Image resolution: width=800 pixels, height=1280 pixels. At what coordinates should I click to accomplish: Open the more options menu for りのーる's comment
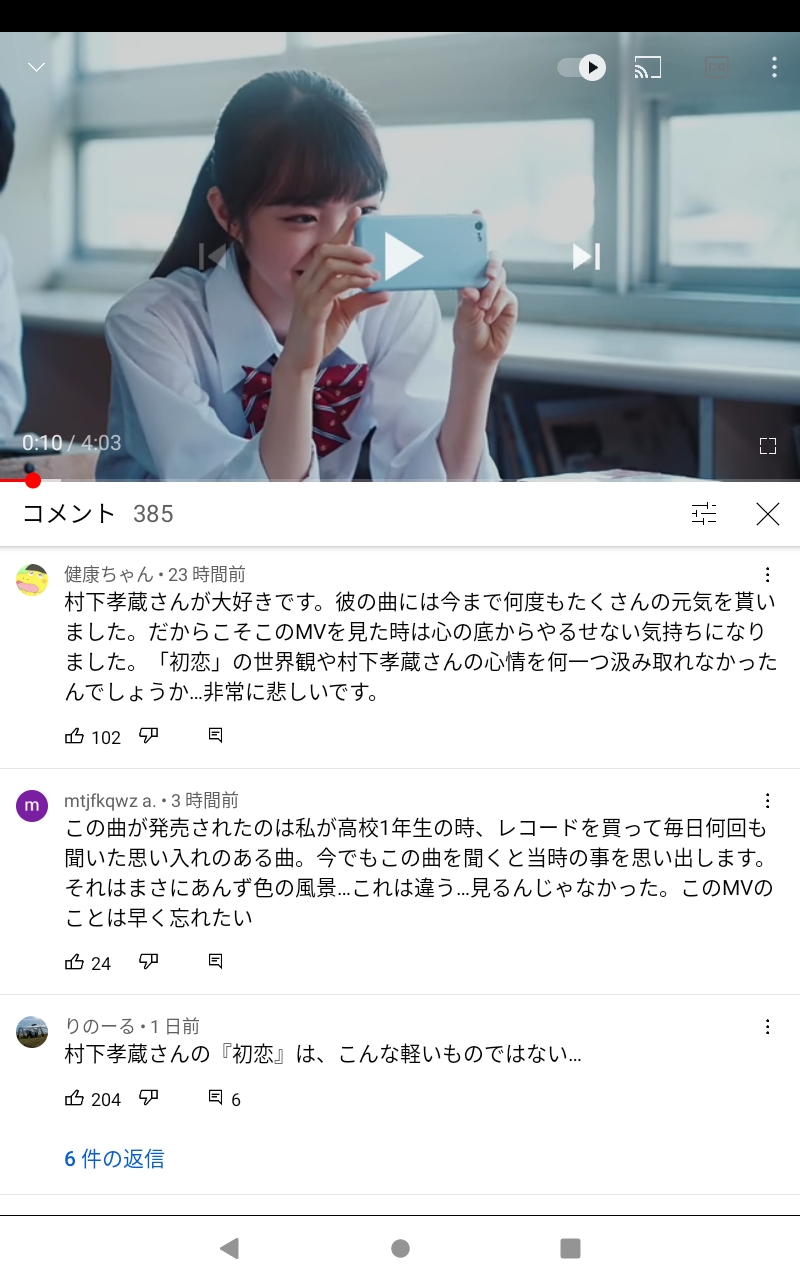tap(768, 1027)
